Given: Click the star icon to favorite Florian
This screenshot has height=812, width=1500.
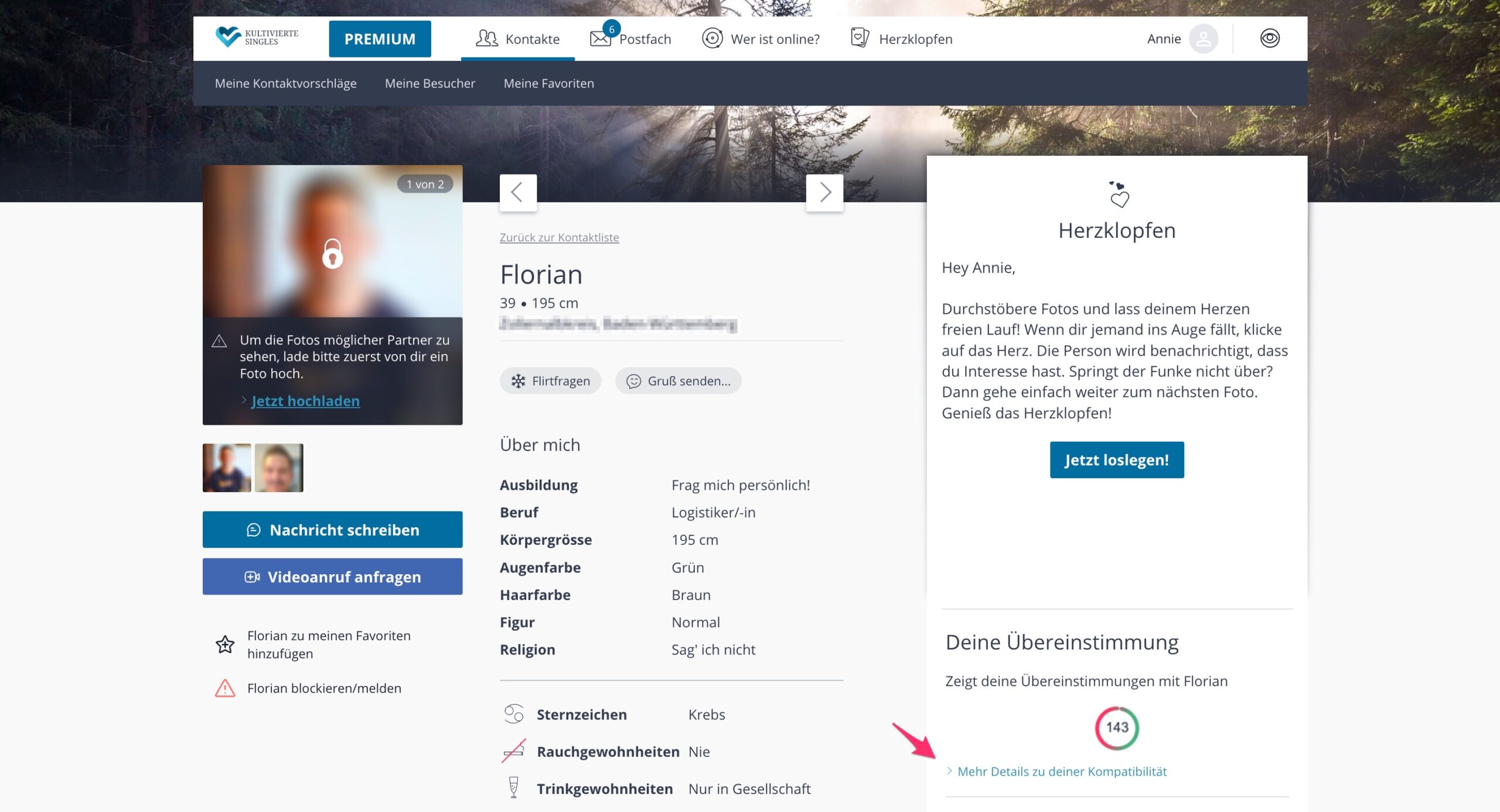Looking at the screenshot, I should tap(225, 644).
